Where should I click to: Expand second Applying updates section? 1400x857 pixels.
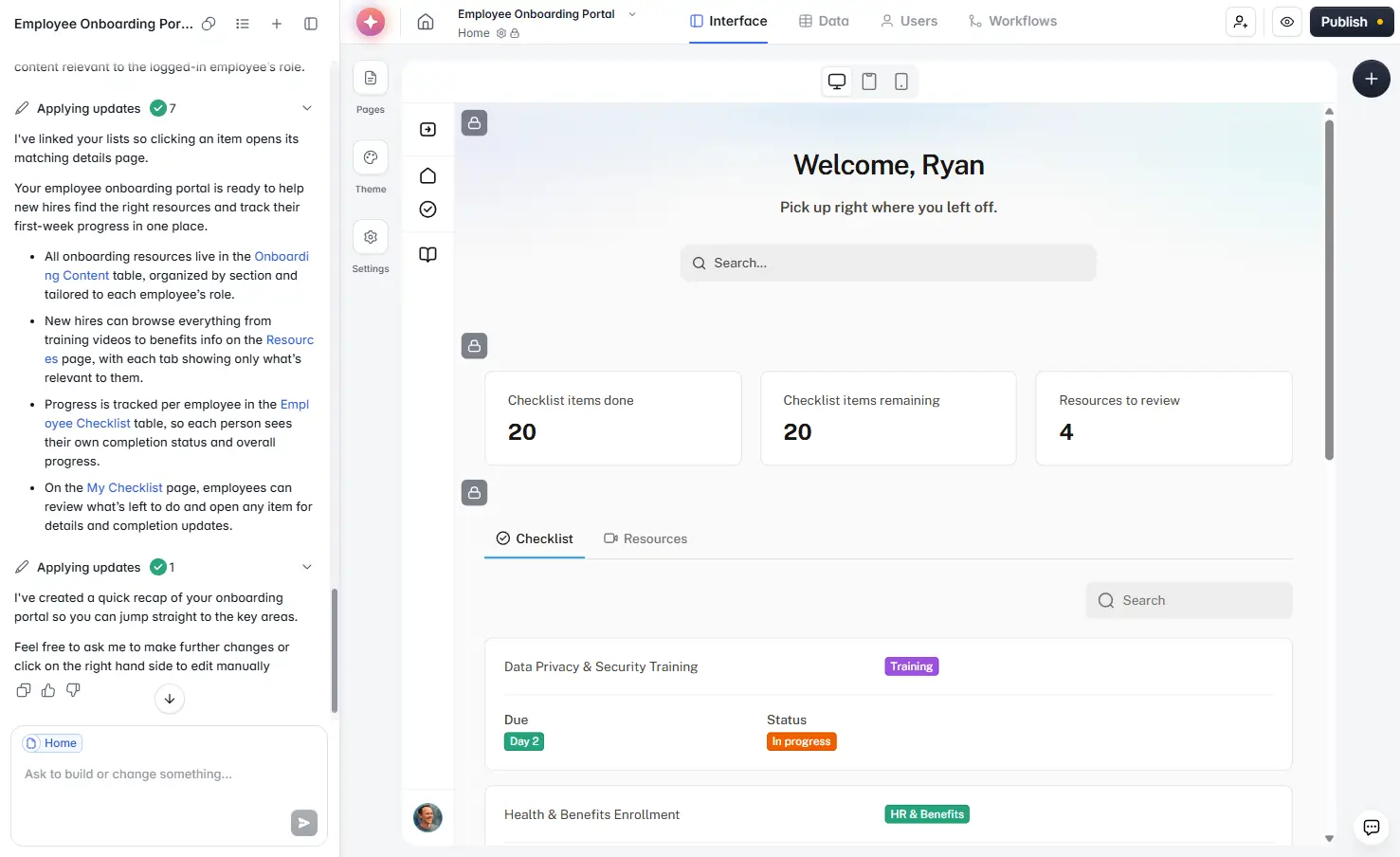(x=307, y=567)
